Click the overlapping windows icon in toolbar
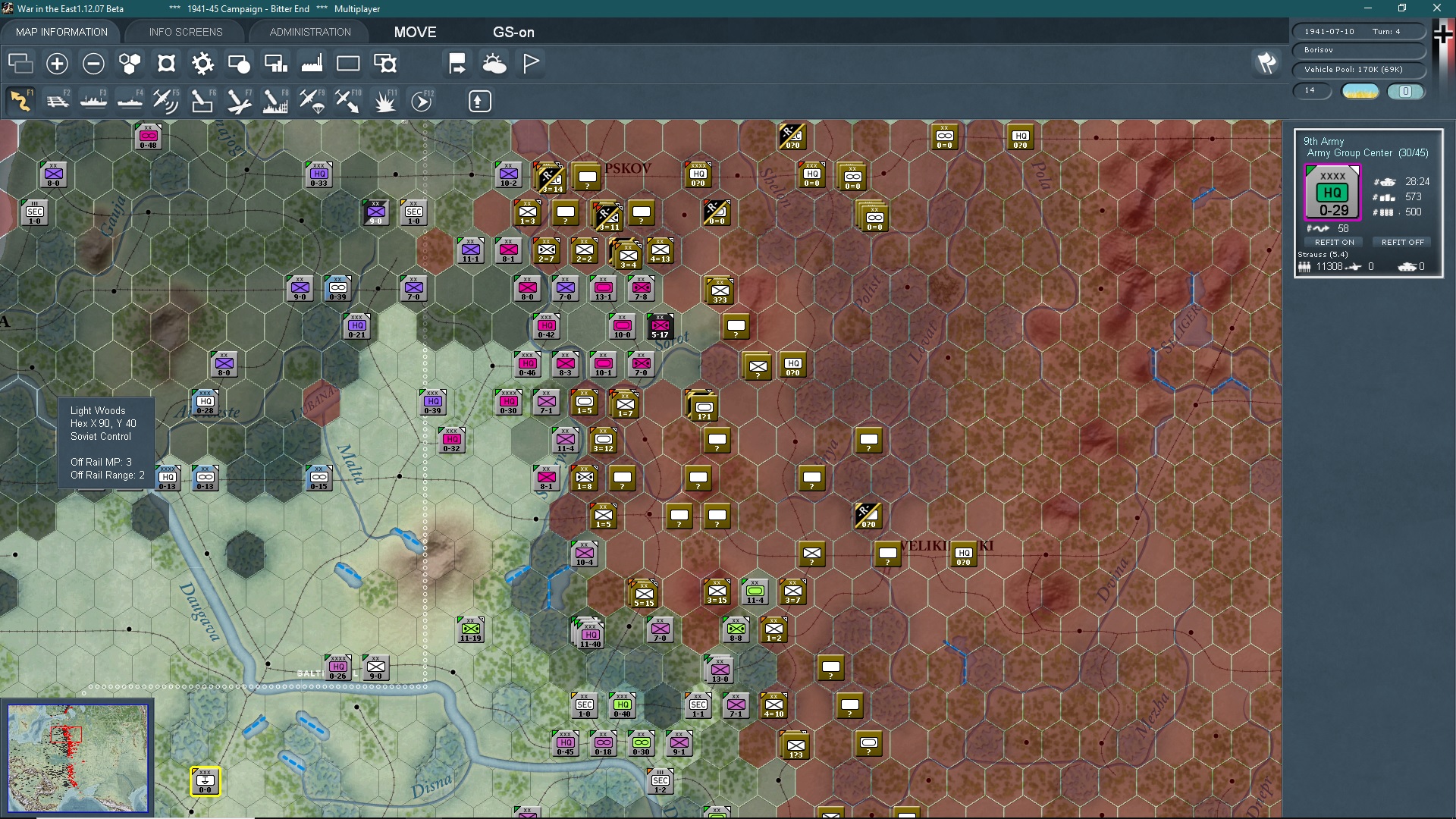 pyautogui.click(x=20, y=63)
